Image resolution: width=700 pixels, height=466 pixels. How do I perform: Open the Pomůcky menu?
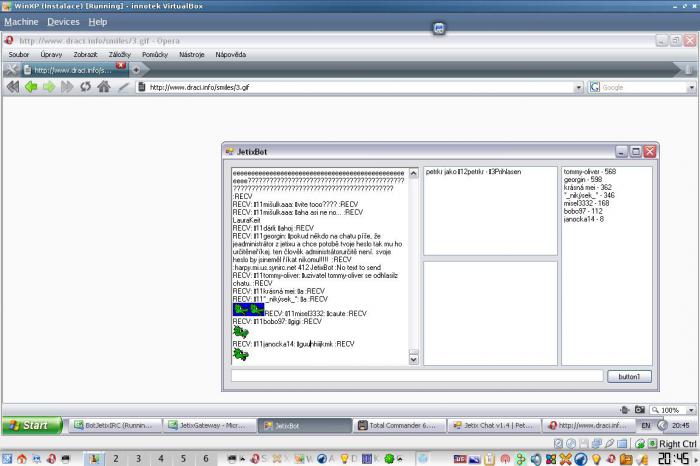(x=155, y=54)
